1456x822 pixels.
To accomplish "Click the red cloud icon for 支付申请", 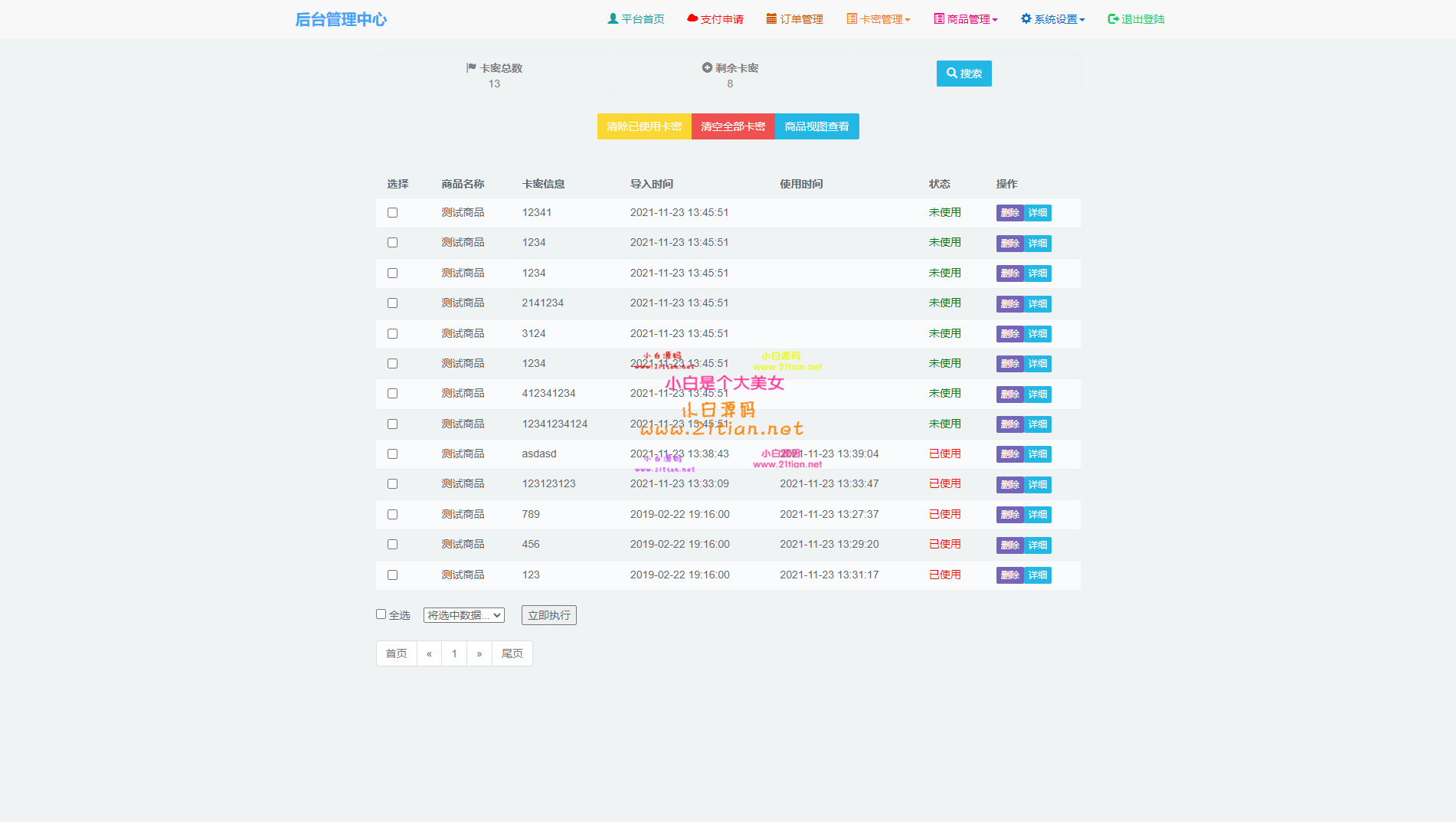I will tap(692, 18).
